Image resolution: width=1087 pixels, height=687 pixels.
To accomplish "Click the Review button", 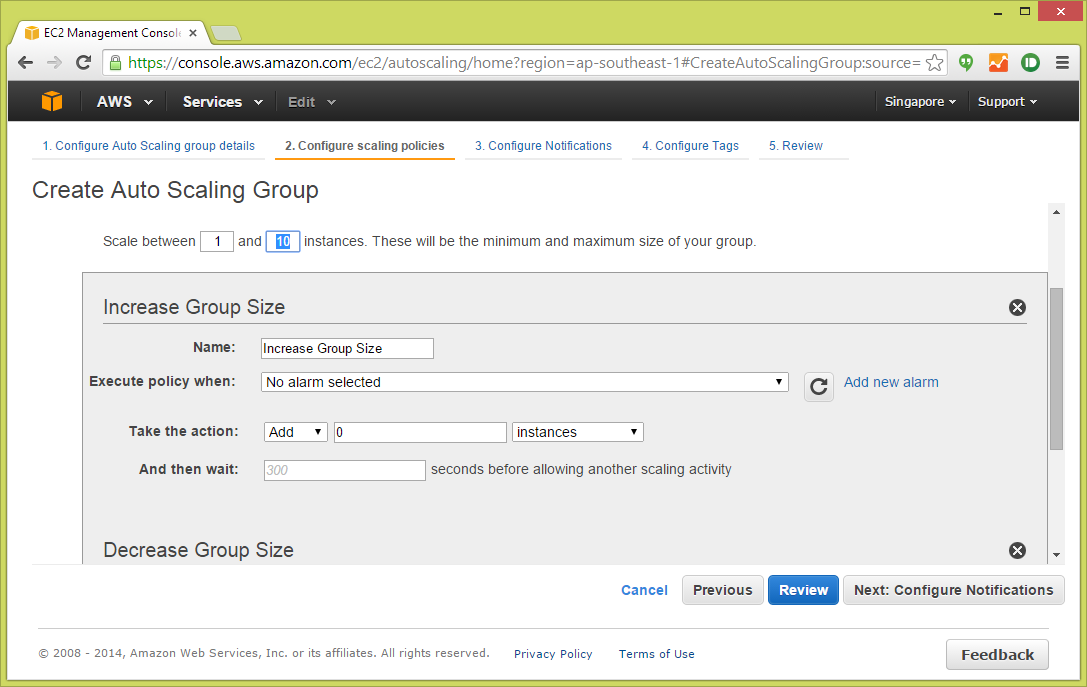I will 803,590.
